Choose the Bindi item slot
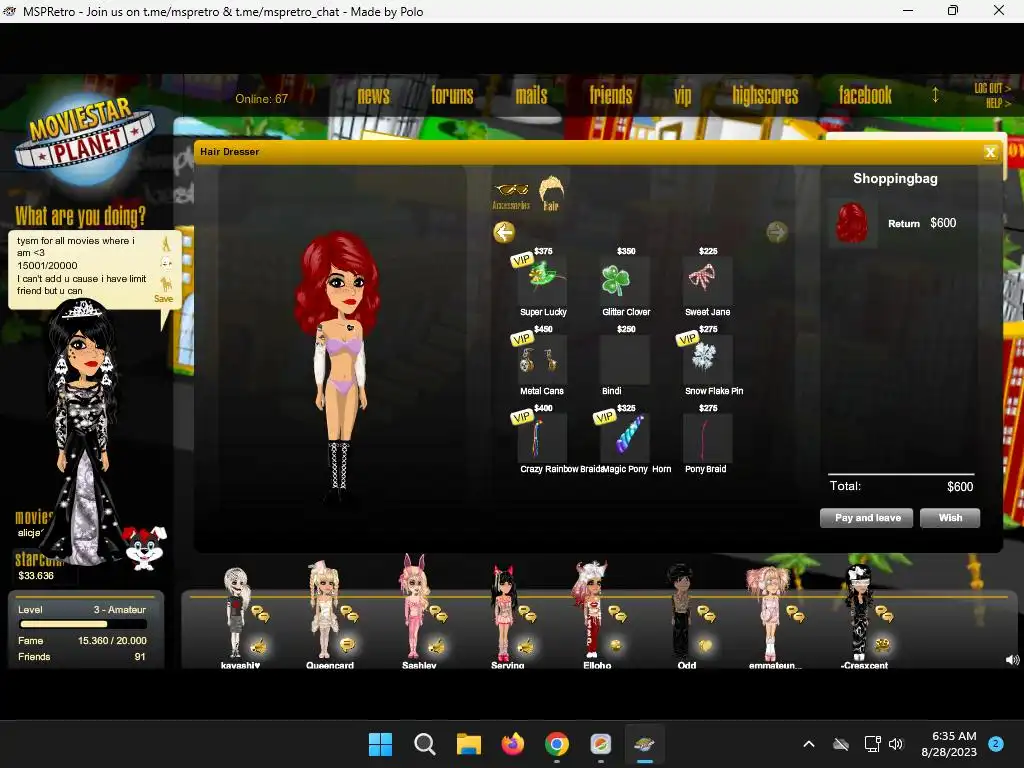The width and height of the screenshot is (1024, 768). pyautogui.click(x=625, y=359)
